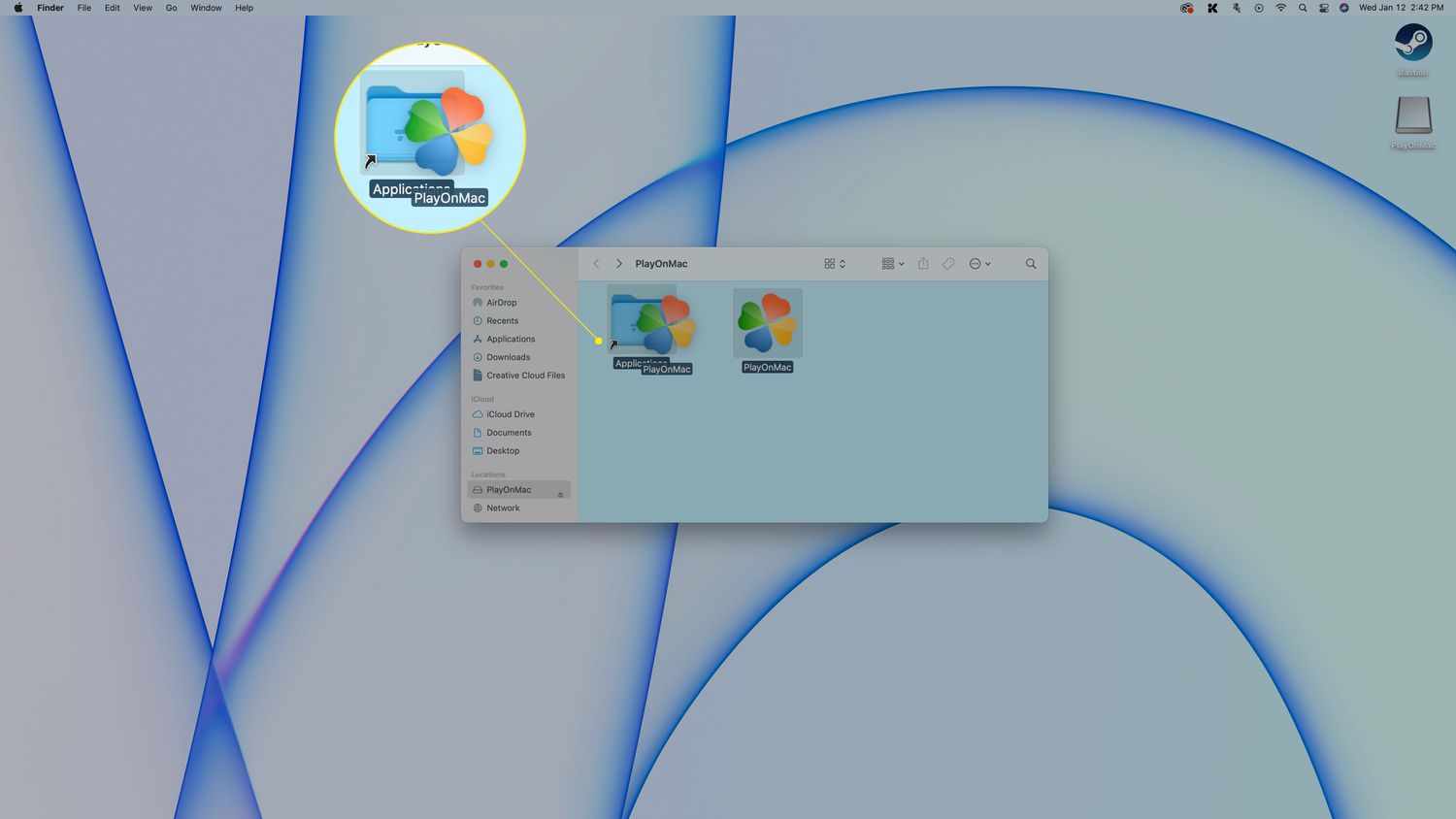Open the View menu
The width and height of the screenshot is (1456, 819).
143,8
